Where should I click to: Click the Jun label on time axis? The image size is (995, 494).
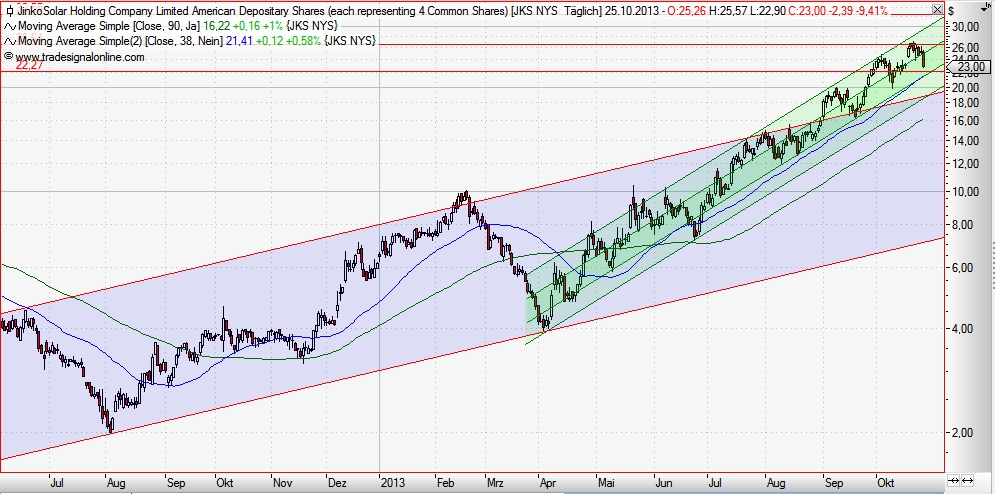[x=662, y=483]
